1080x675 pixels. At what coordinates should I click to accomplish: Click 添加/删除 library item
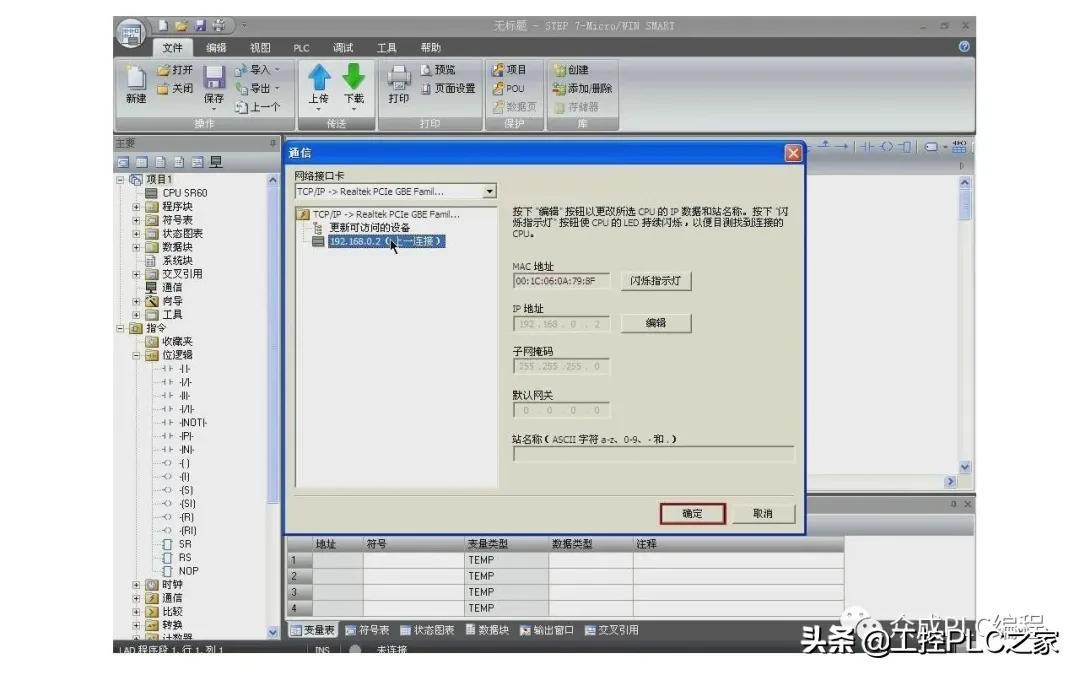pos(583,88)
